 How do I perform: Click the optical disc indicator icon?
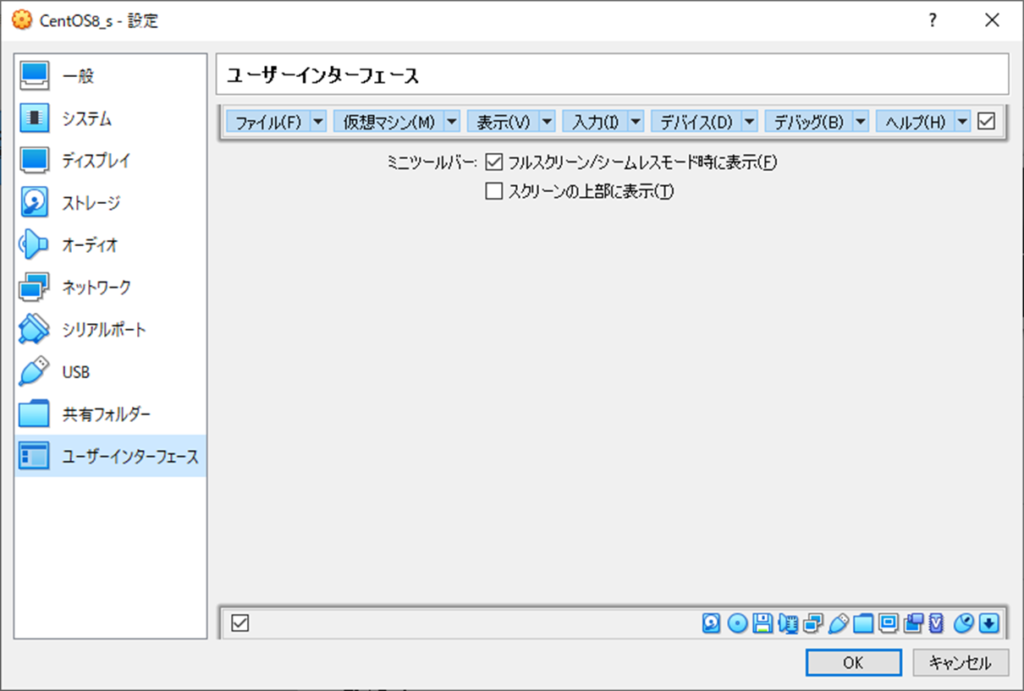(x=737, y=623)
